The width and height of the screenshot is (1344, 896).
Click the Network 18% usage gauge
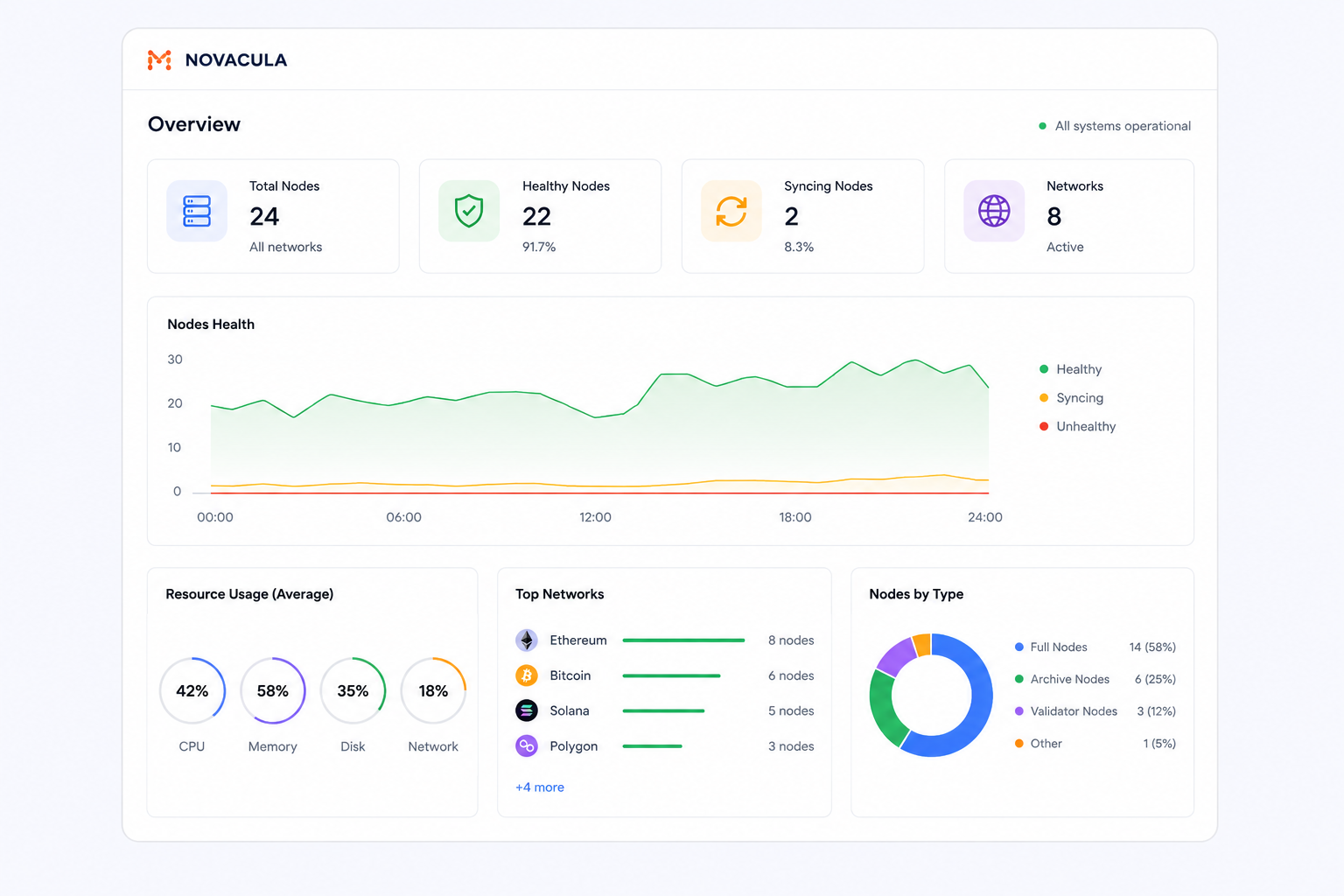(x=433, y=690)
